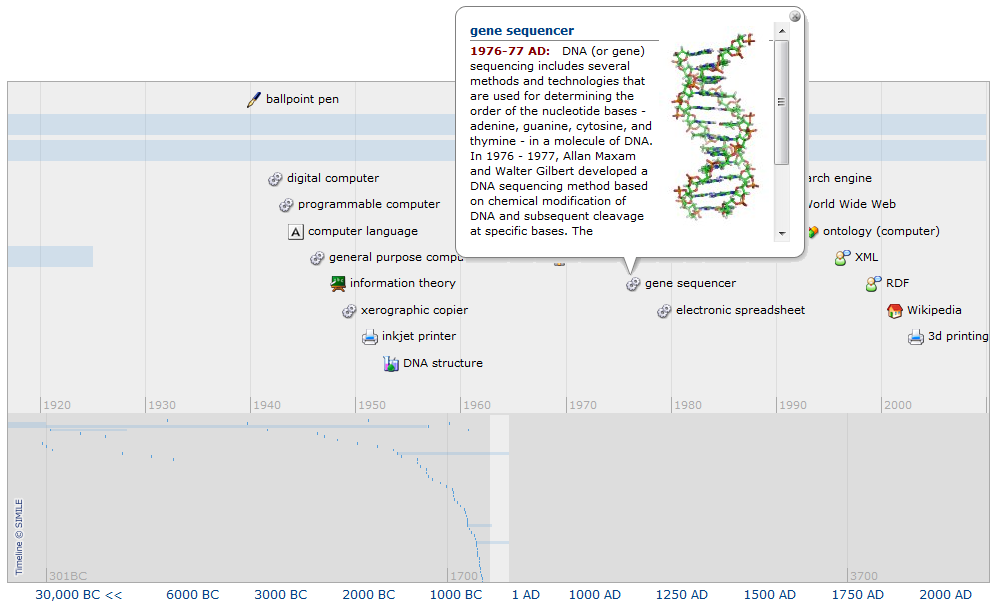Click the RDF people icon

[874, 283]
